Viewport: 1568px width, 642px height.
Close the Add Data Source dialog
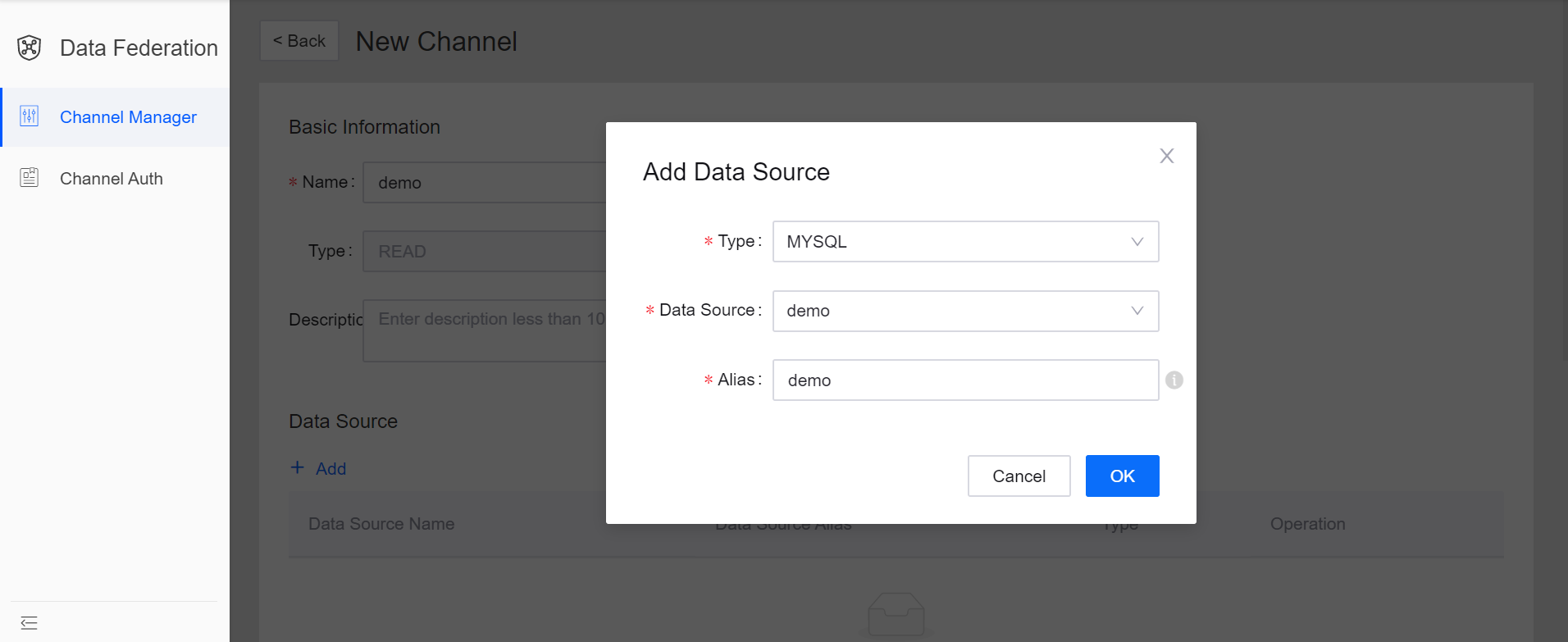[1167, 156]
